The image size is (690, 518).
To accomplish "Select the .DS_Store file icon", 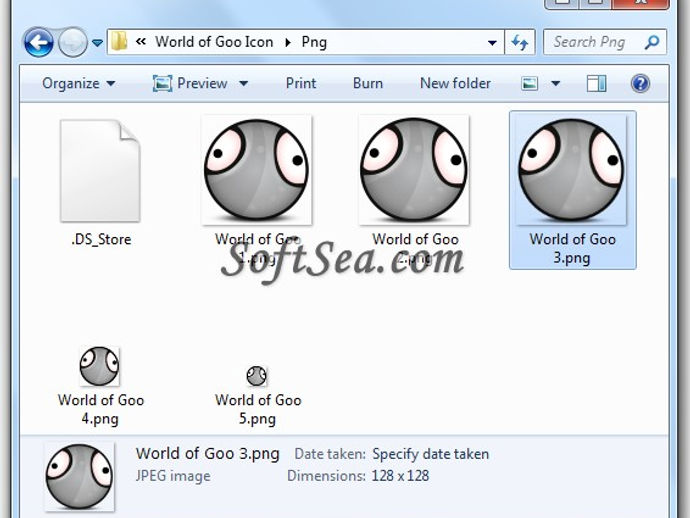I will pos(100,171).
